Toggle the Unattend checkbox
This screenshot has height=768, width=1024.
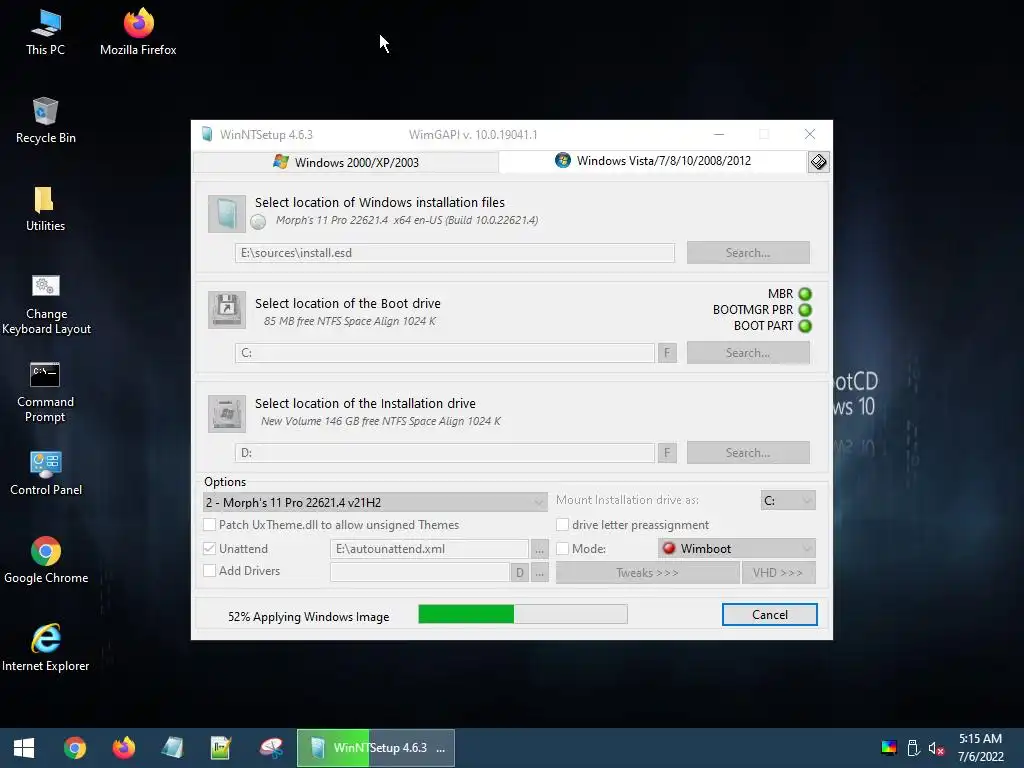tap(210, 549)
